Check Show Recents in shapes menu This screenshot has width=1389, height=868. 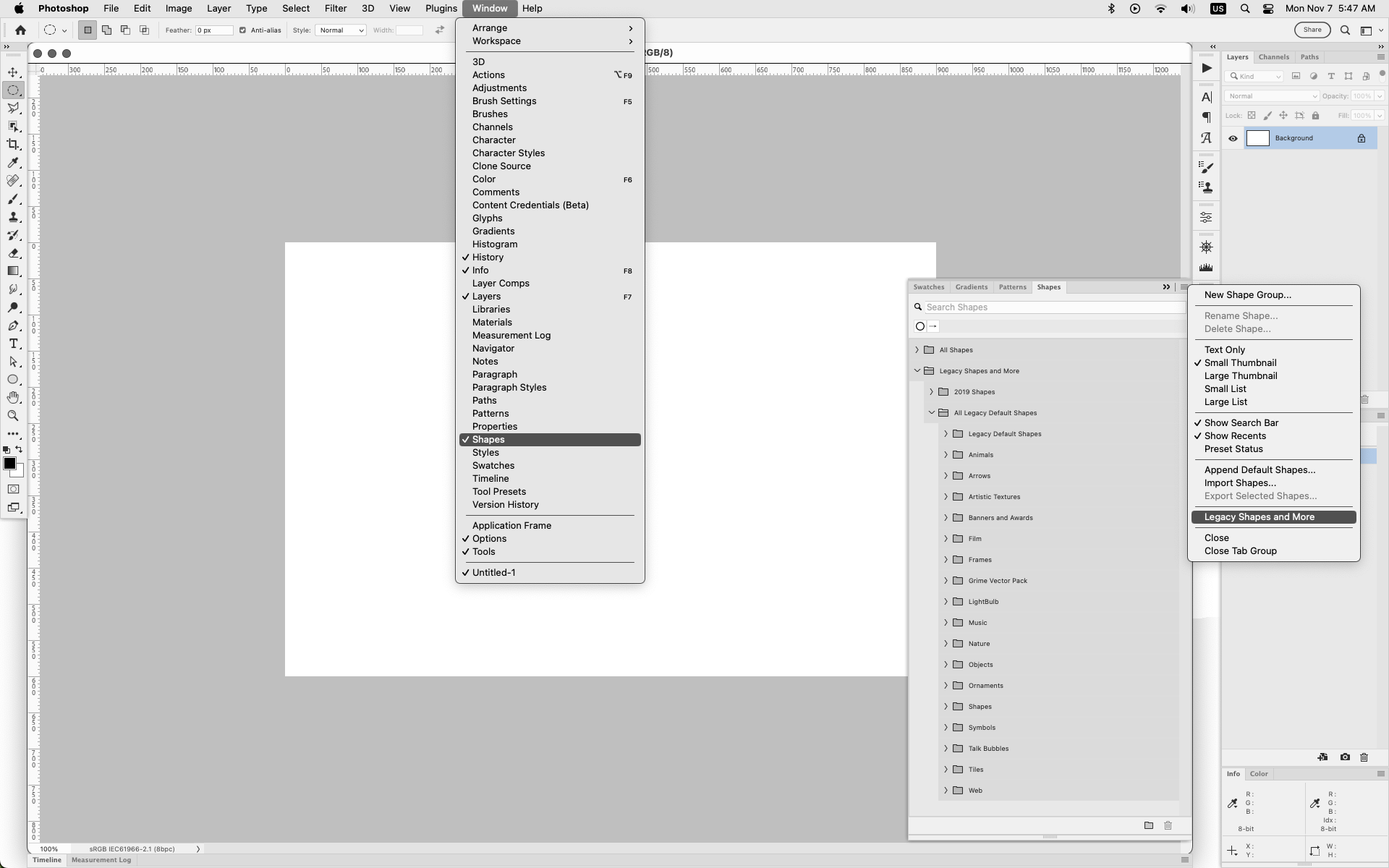pos(1237,435)
